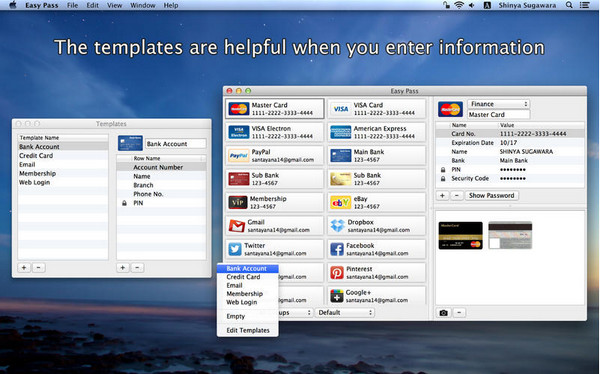
Task: Open the Spotlight search magnifier
Action: coord(569,5)
